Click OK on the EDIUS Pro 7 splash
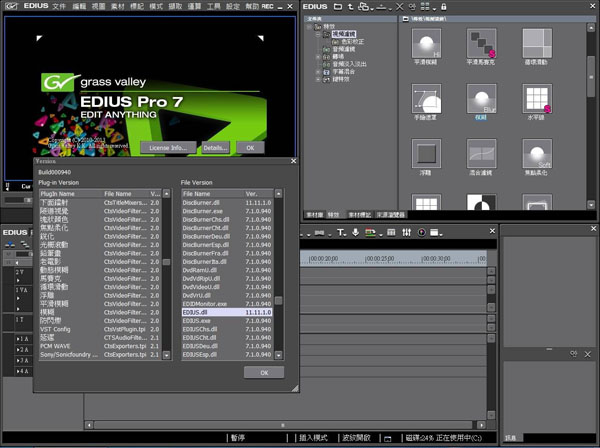Viewport: 600px width, 448px height. click(250, 148)
